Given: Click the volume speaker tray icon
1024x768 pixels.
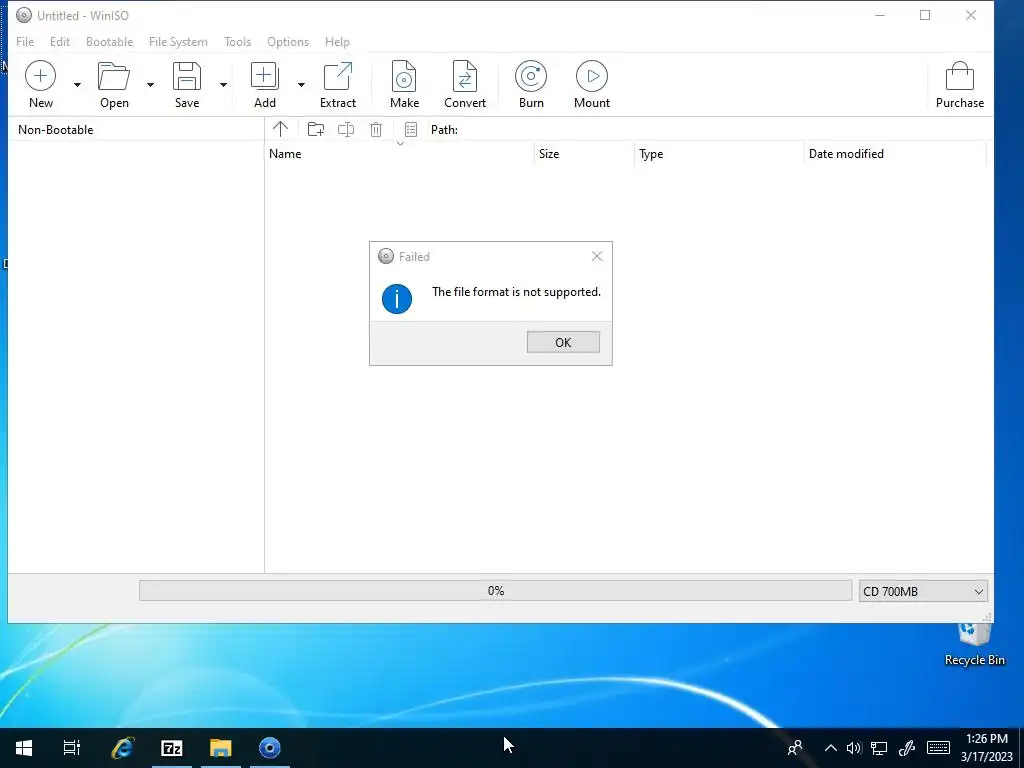Looking at the screenshot, I should click(854, 748).
